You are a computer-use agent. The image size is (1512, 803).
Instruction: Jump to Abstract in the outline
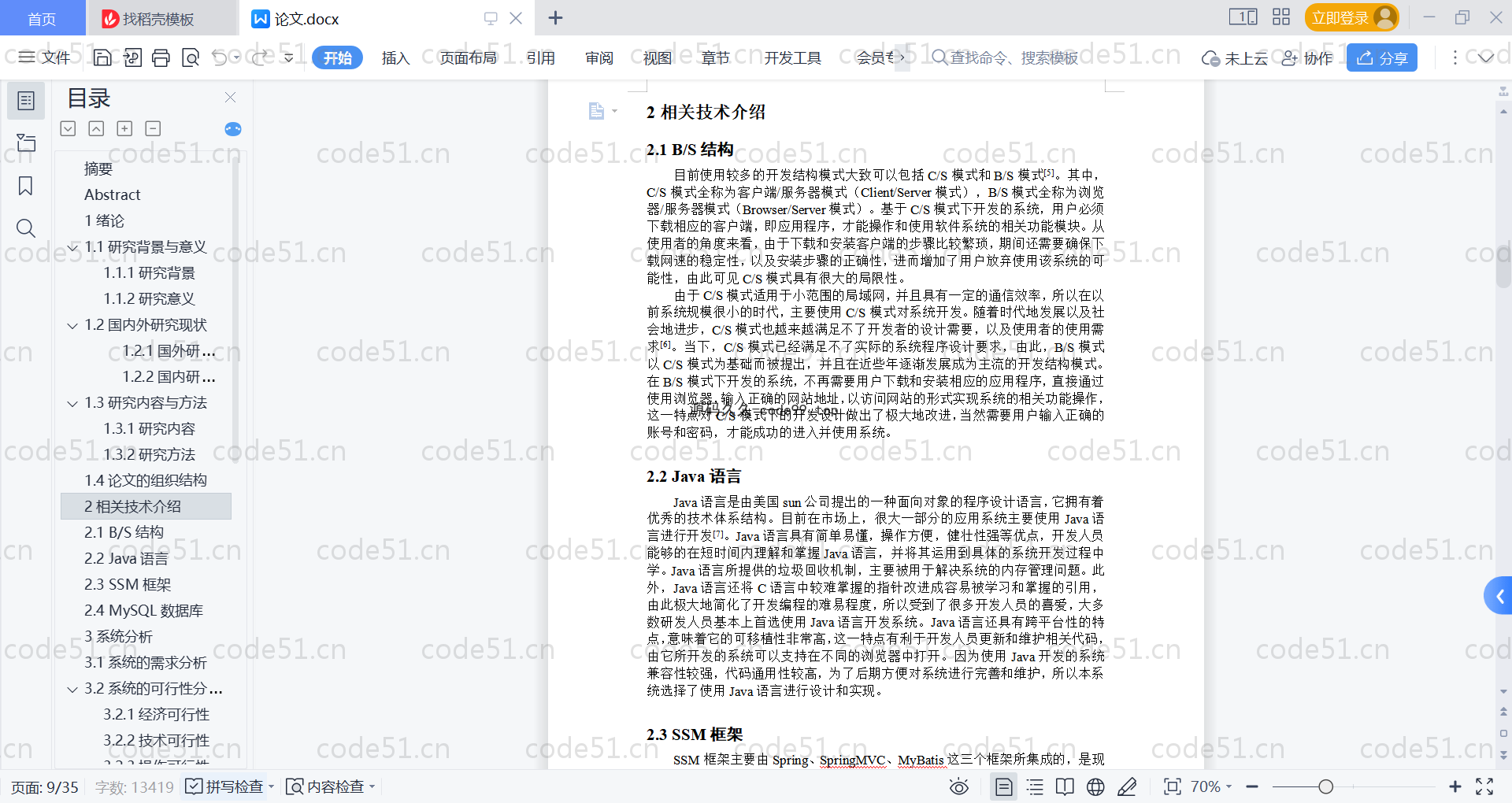point(113,194)
